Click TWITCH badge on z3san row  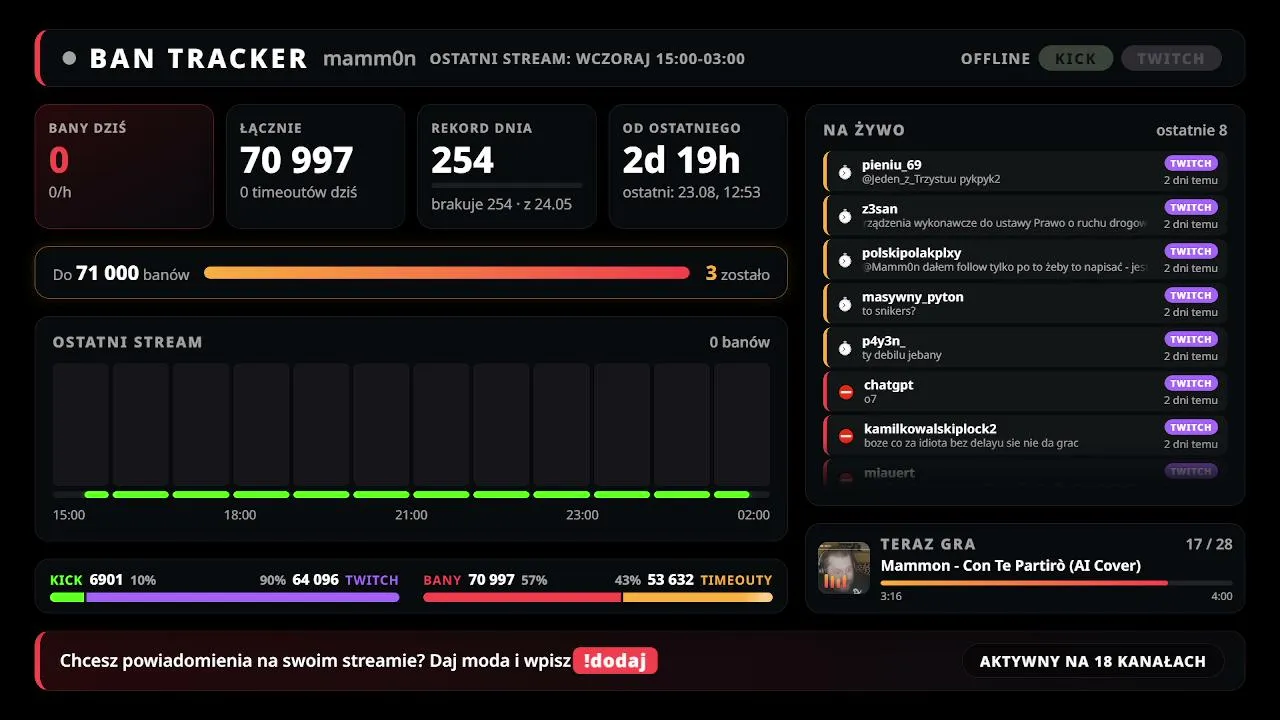pyautogui.click(x=1191, y=207)
